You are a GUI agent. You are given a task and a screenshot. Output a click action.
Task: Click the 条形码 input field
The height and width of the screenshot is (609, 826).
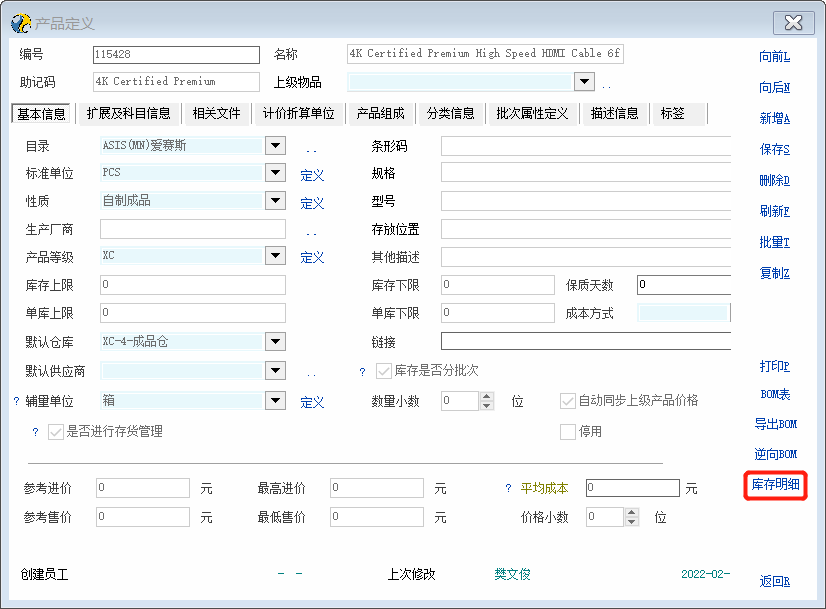[585, 146]
